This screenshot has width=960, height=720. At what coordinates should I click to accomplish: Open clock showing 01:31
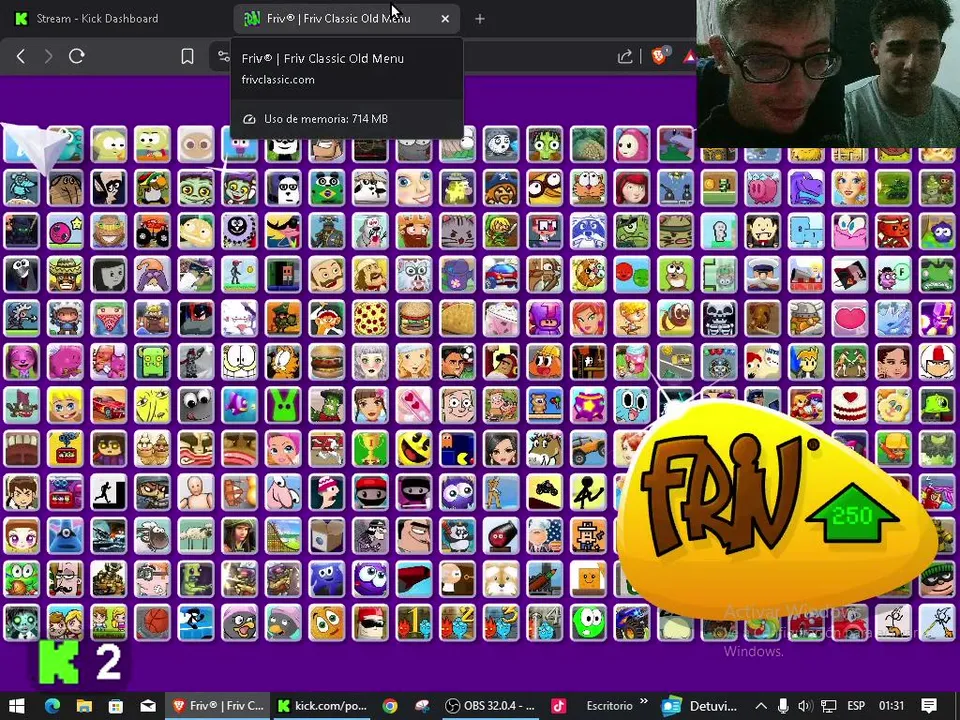891,706
